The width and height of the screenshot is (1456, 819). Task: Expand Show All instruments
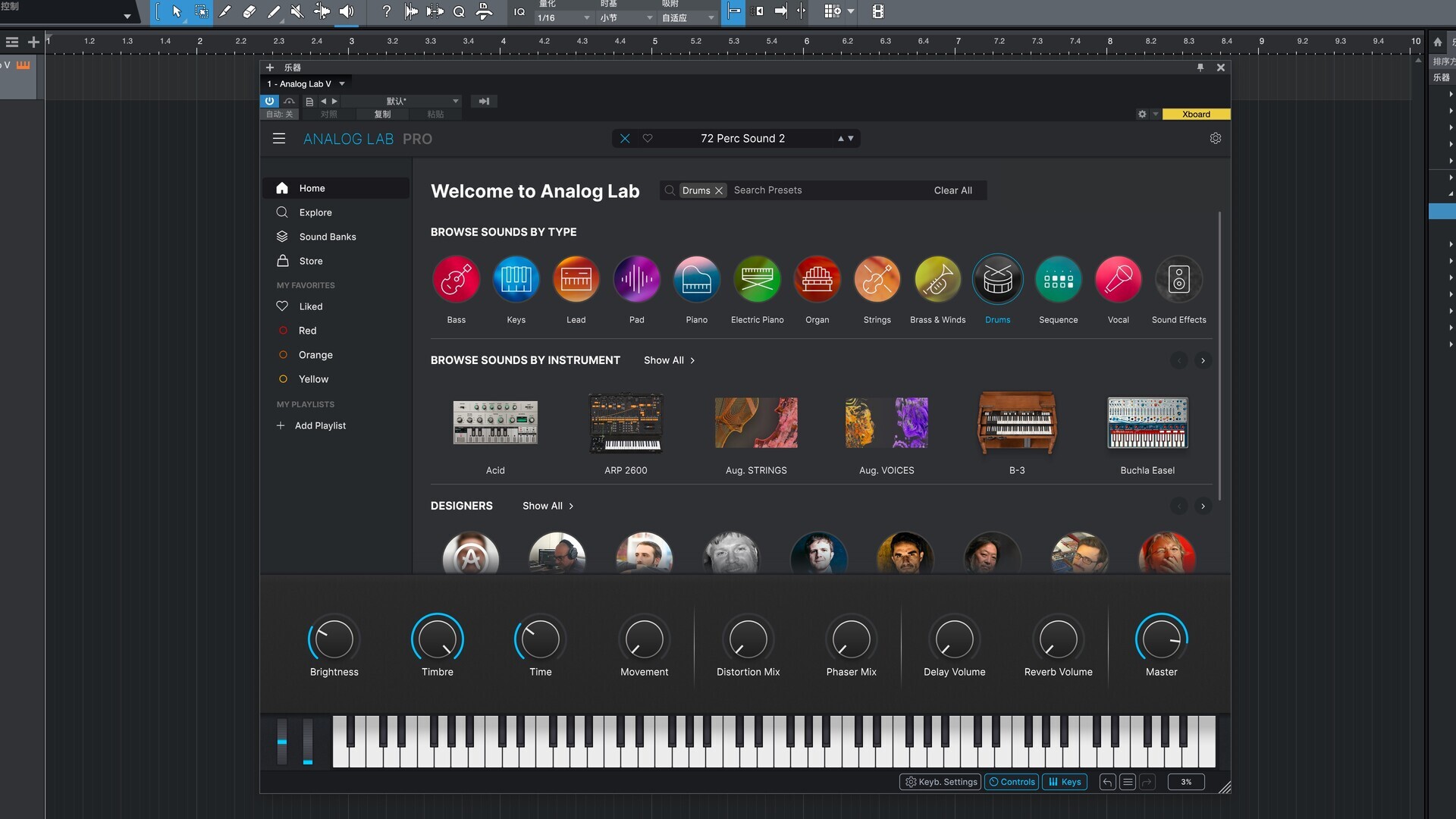point(669,360)
